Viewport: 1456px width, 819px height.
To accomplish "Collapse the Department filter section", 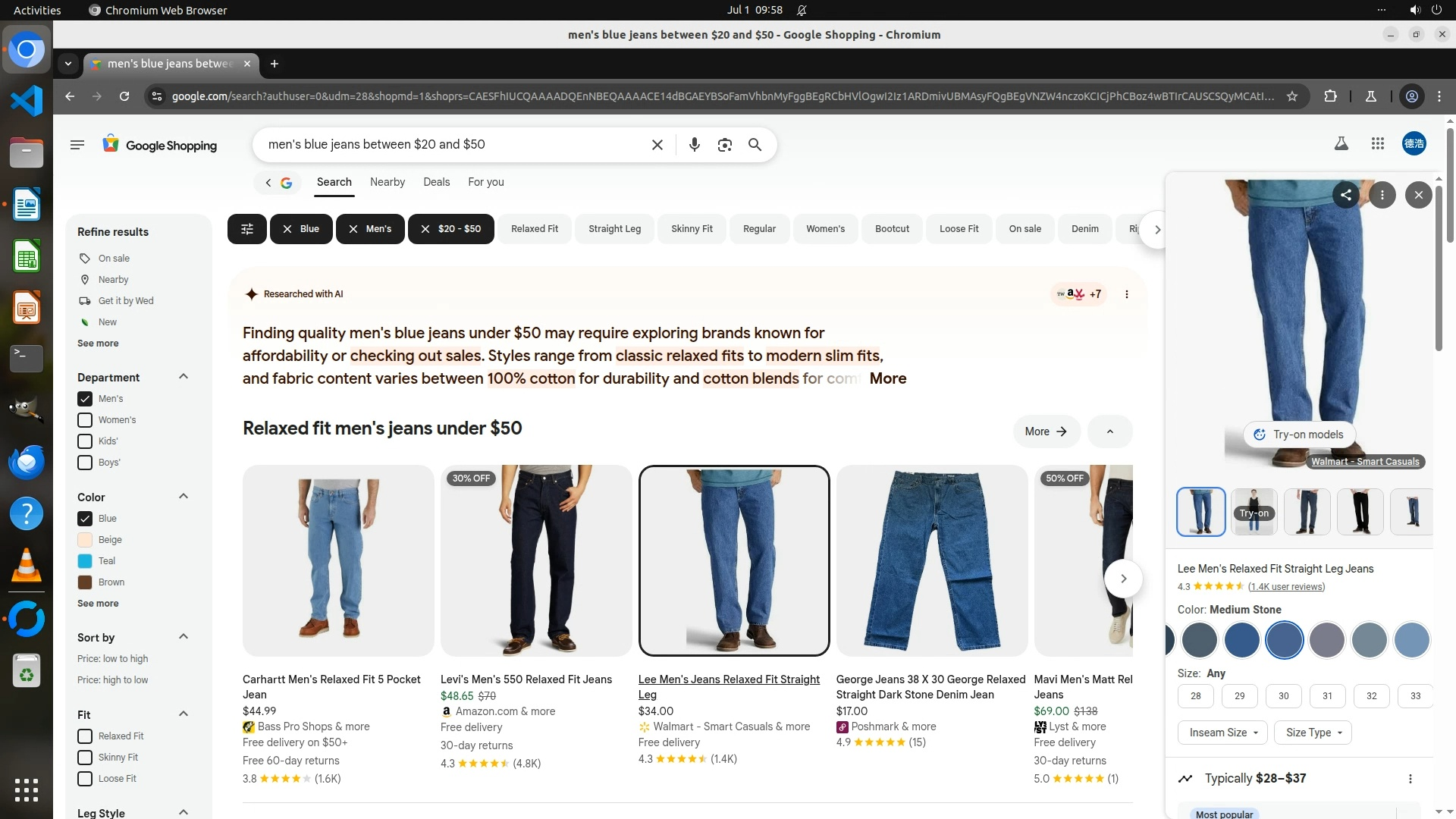I will point(183,377).
